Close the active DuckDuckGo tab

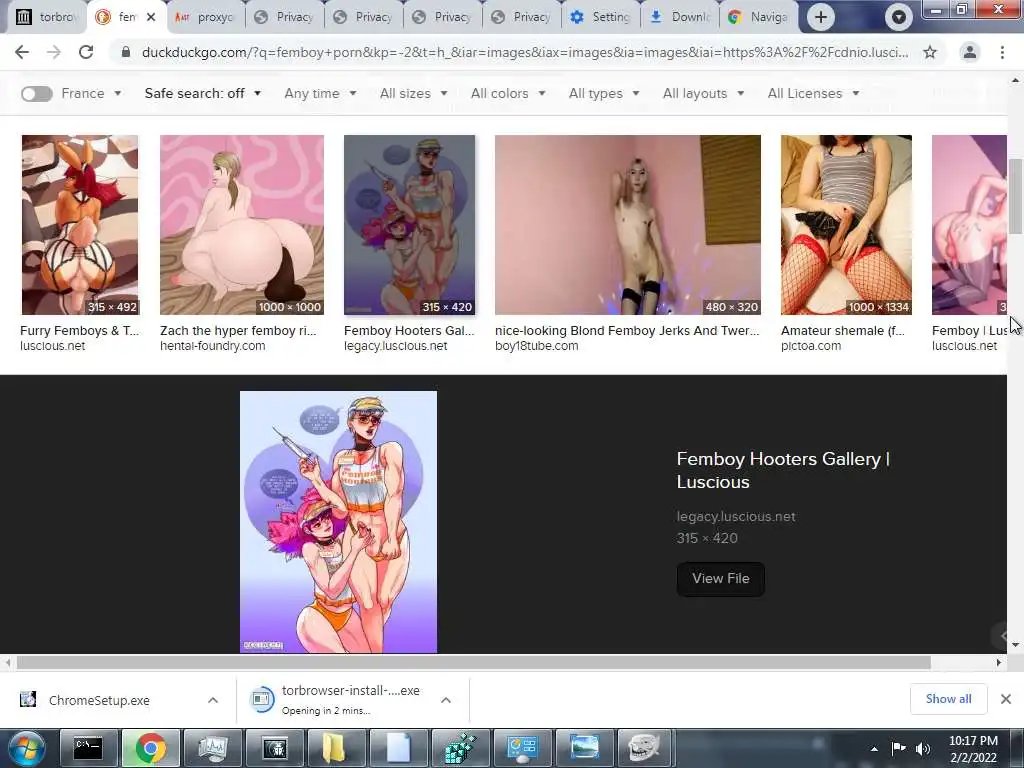151,17
